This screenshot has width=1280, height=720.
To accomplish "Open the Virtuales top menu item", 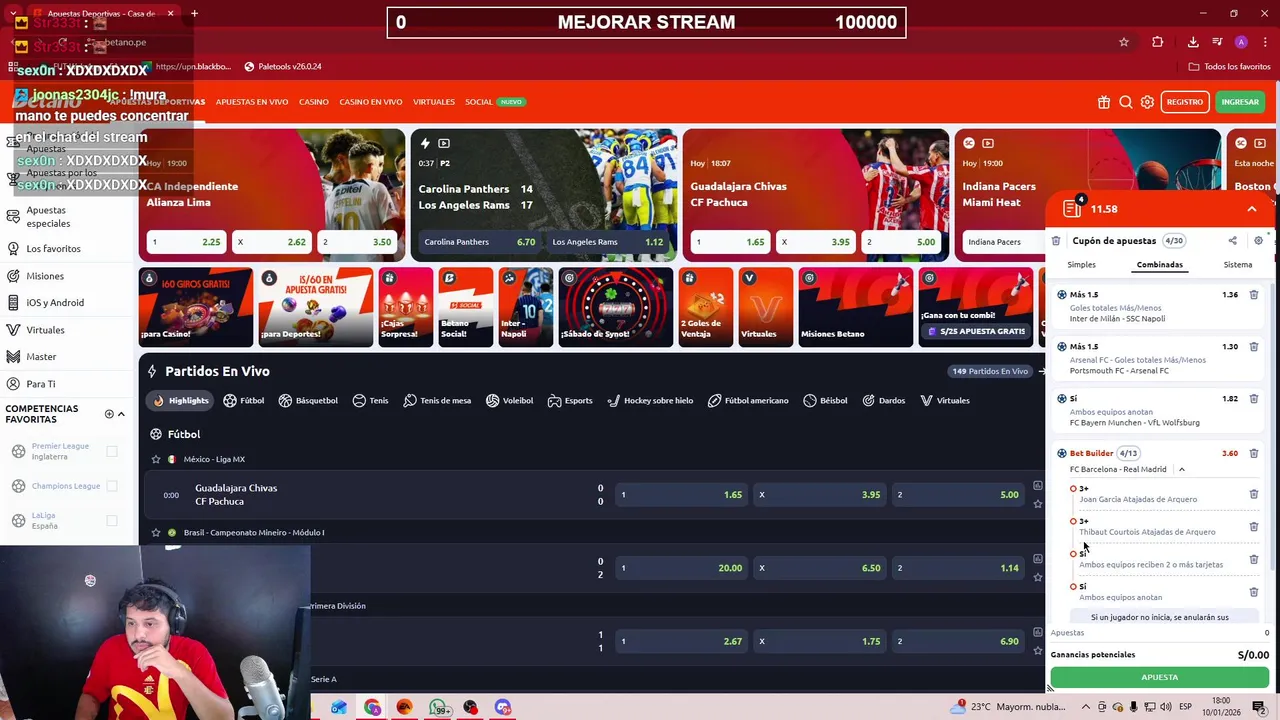I will [433, 102].
